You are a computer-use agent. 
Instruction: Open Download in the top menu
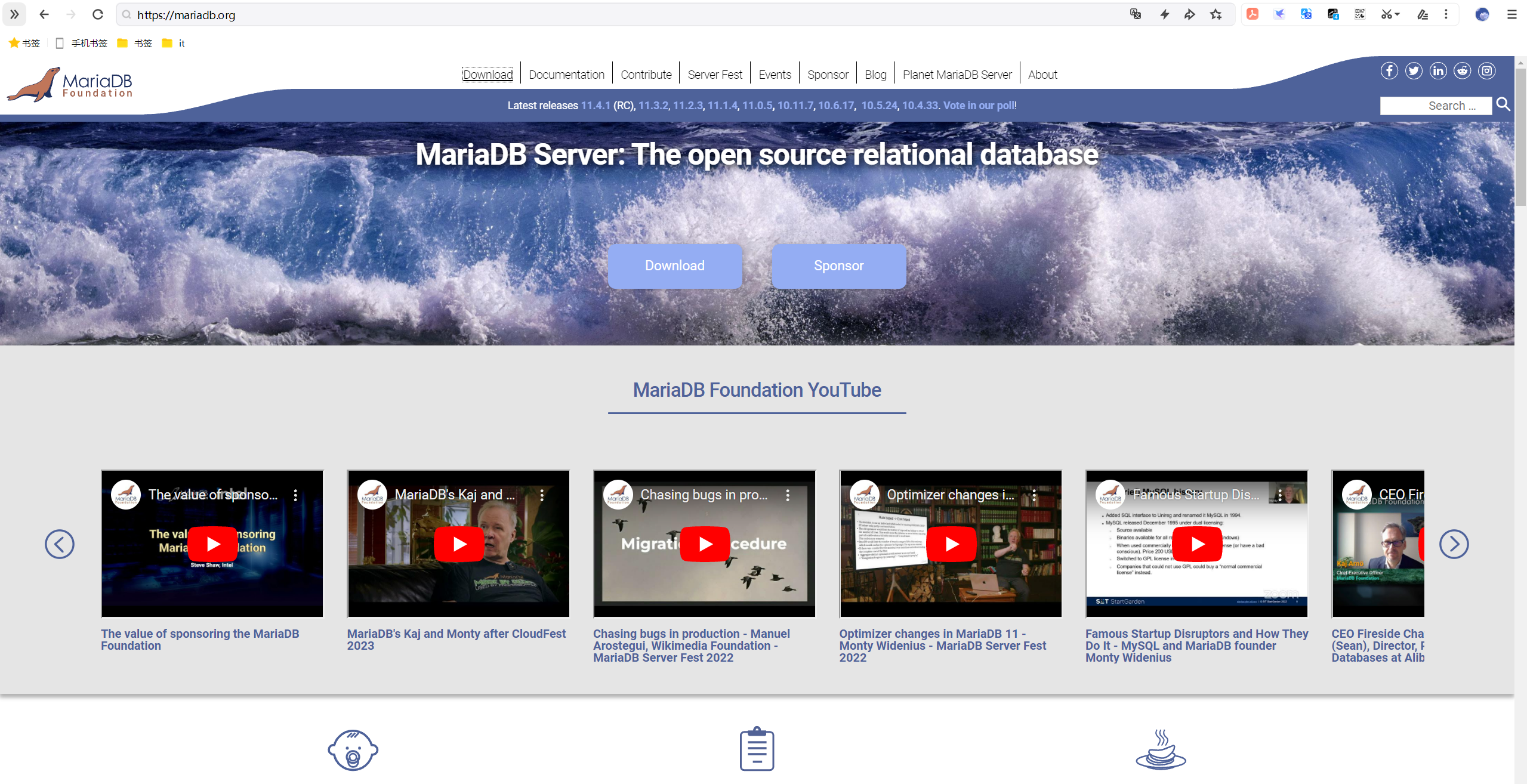tap(488, 75)
